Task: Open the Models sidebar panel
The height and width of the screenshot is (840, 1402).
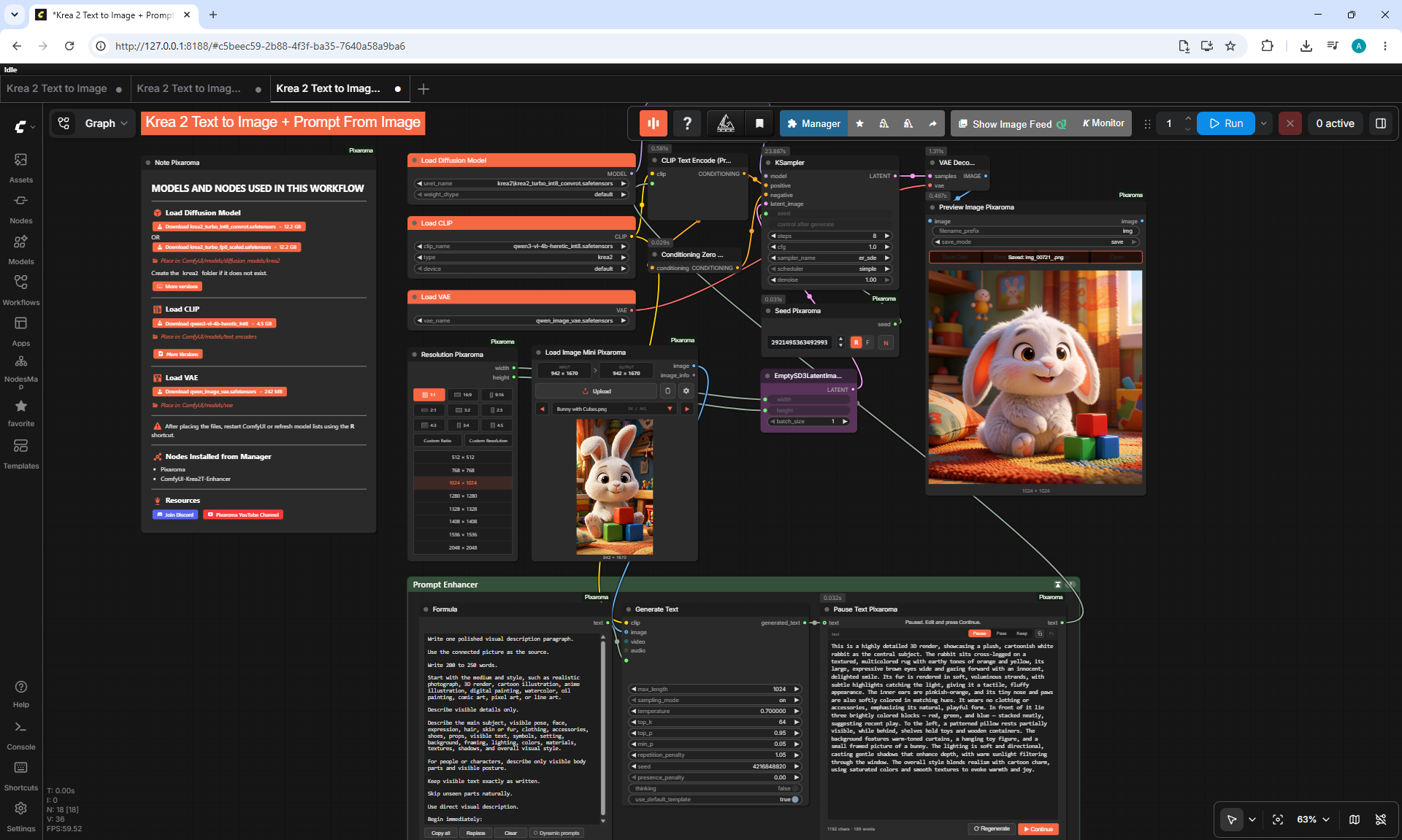Action: 20,250
